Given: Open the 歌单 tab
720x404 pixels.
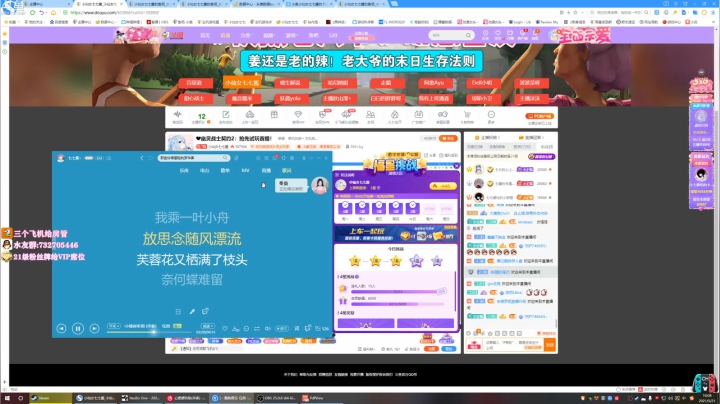Looking at the screenshot, I should tap(225, 170).
